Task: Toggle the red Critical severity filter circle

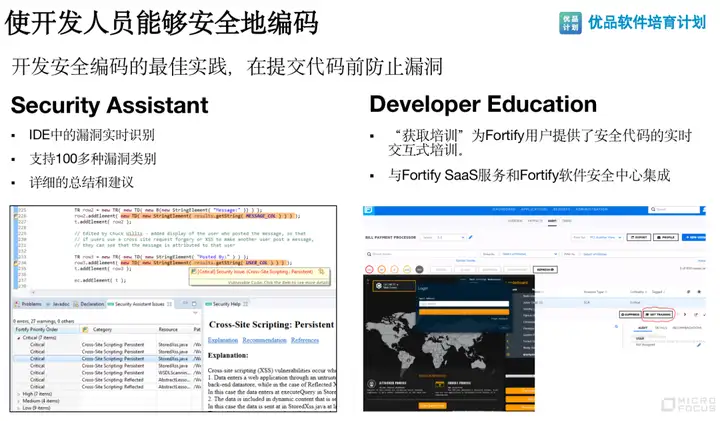Action: pos(369,269)
